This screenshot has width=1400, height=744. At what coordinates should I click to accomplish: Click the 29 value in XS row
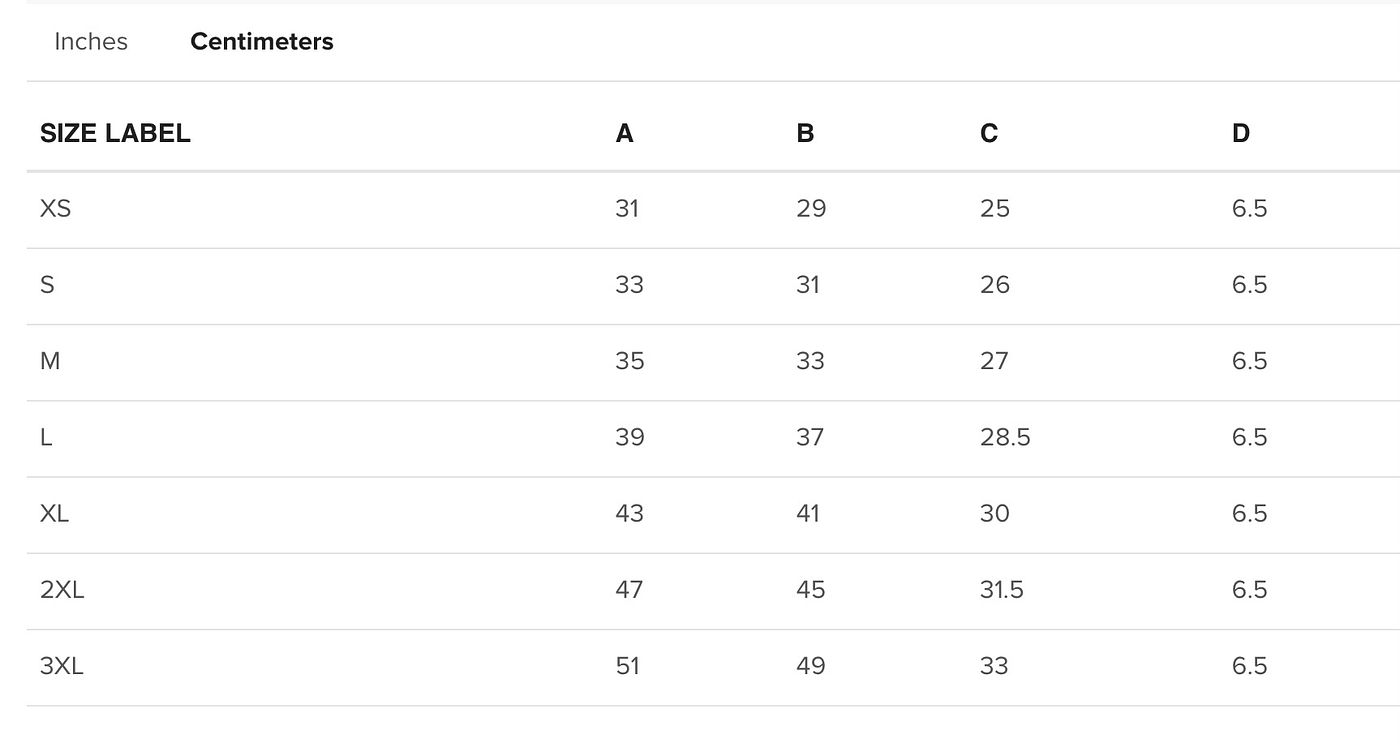coord(811,209)
